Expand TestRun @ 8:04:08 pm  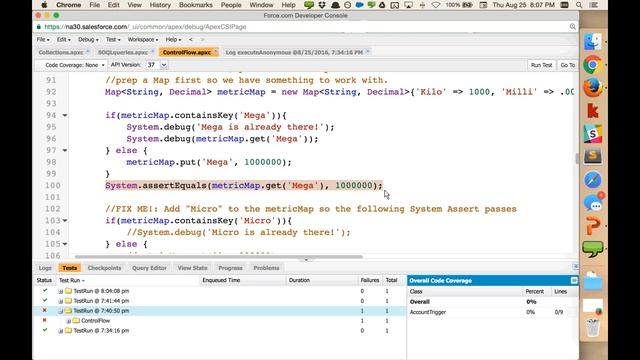pos(60,291)
